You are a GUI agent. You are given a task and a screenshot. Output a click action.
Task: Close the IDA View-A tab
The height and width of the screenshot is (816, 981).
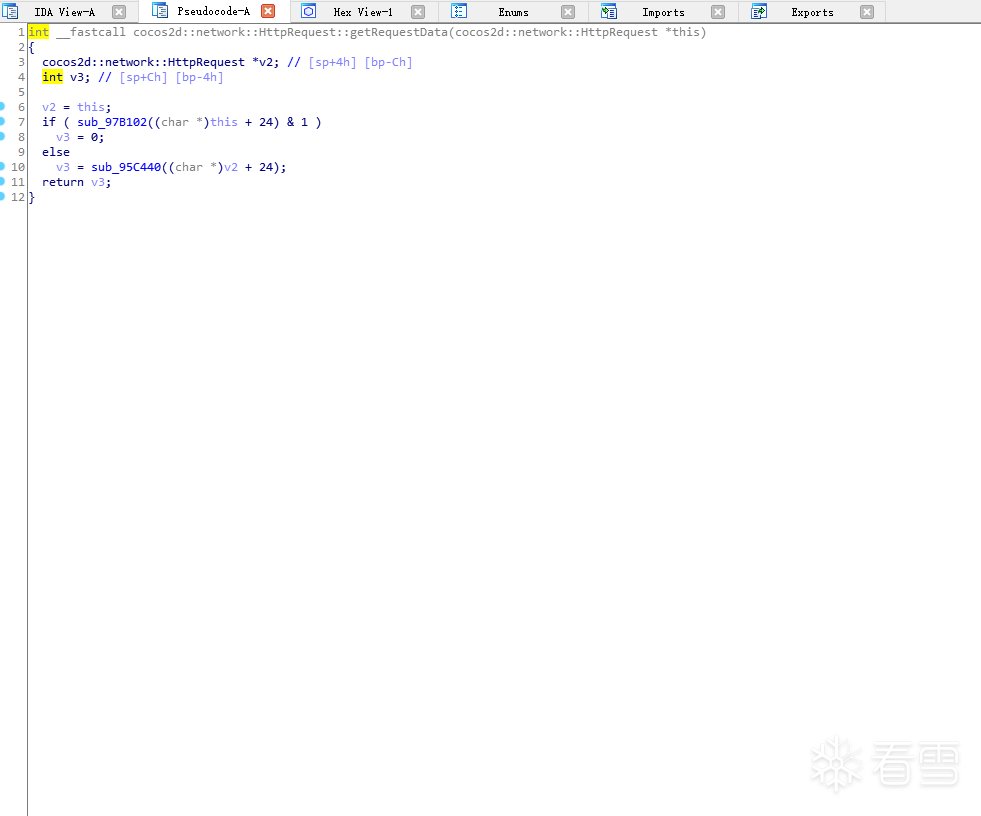pos(119,12)
